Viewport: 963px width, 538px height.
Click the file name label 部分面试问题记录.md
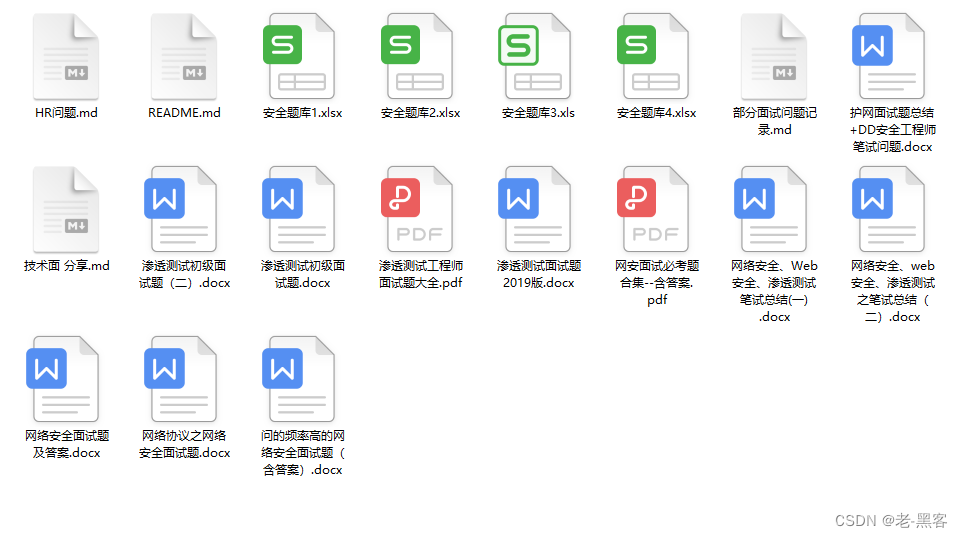(774, 122)
